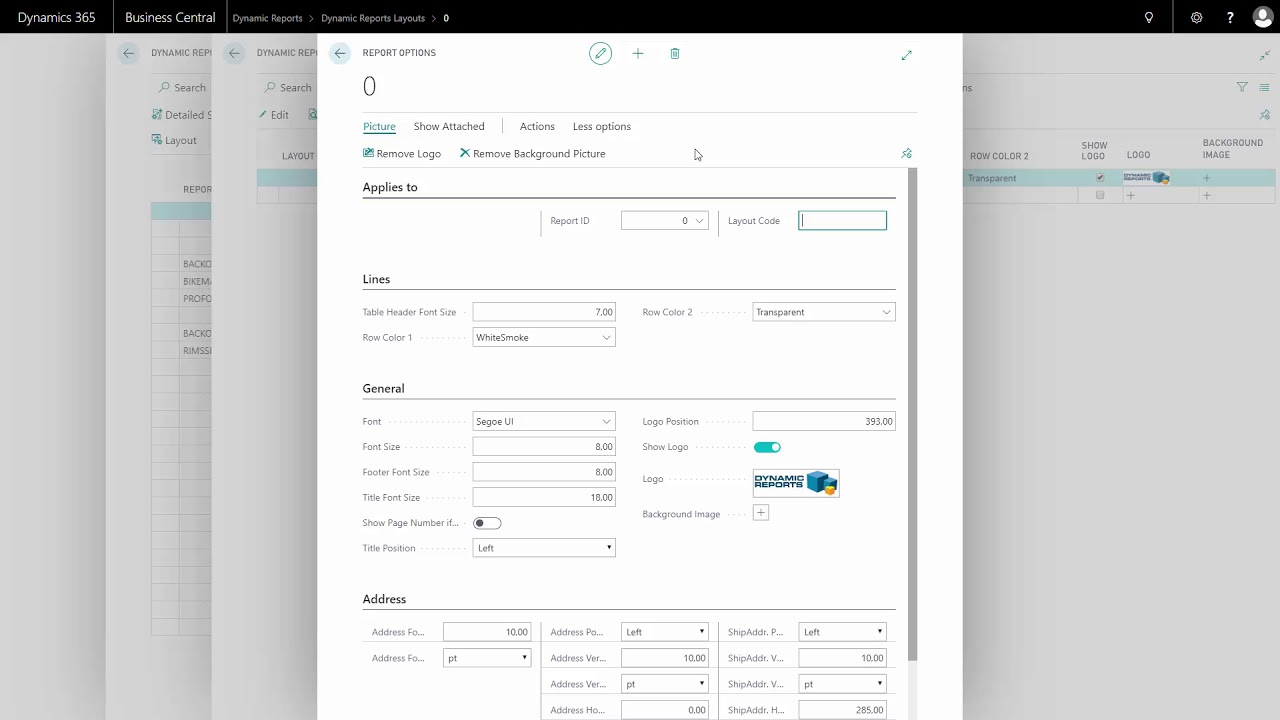This screenshot has height=720, width=1280.
Task: Click Business Central in the top bar
Action: point(170,18)
